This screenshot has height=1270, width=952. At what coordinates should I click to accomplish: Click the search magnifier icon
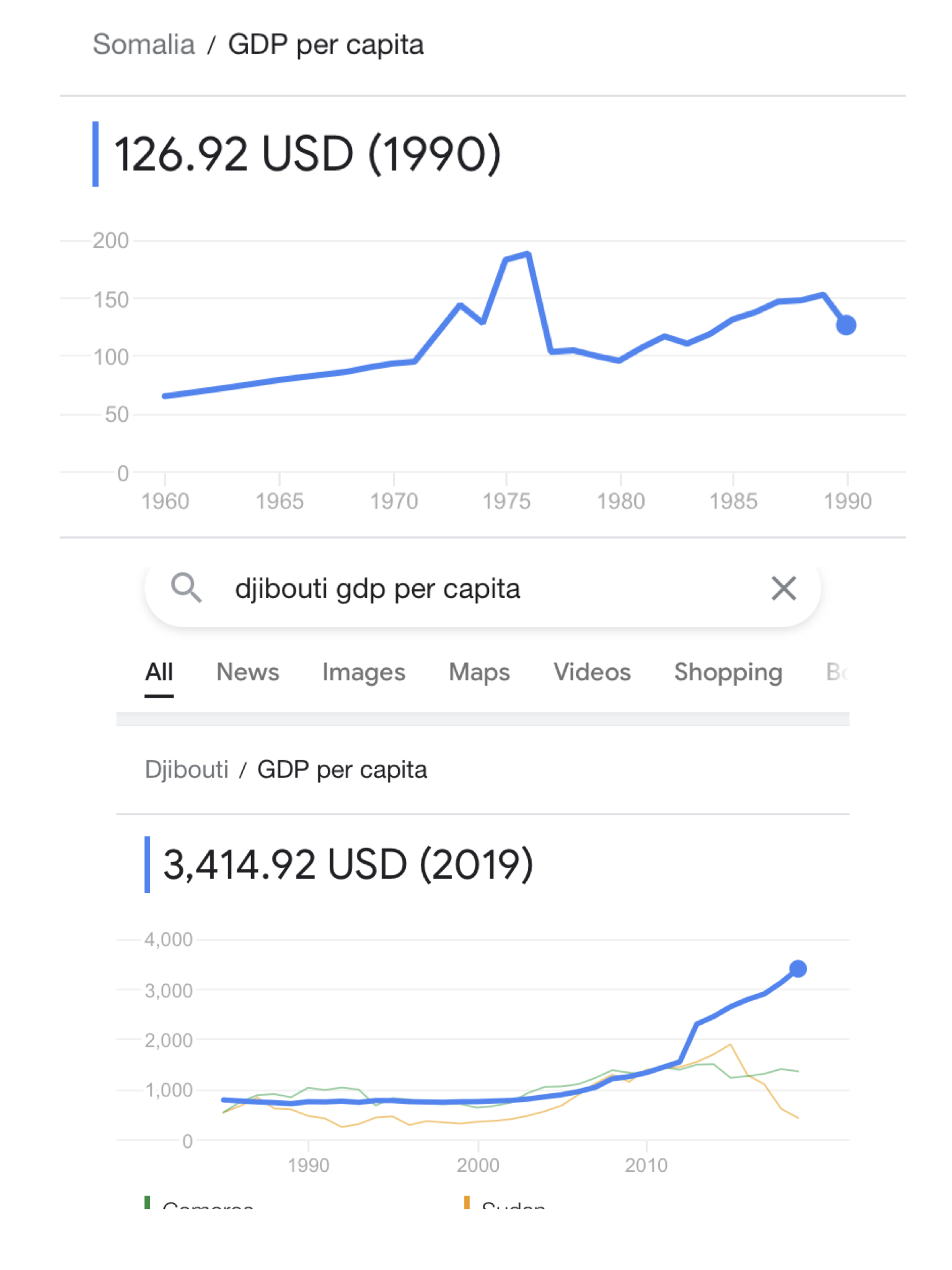point(186,587)
